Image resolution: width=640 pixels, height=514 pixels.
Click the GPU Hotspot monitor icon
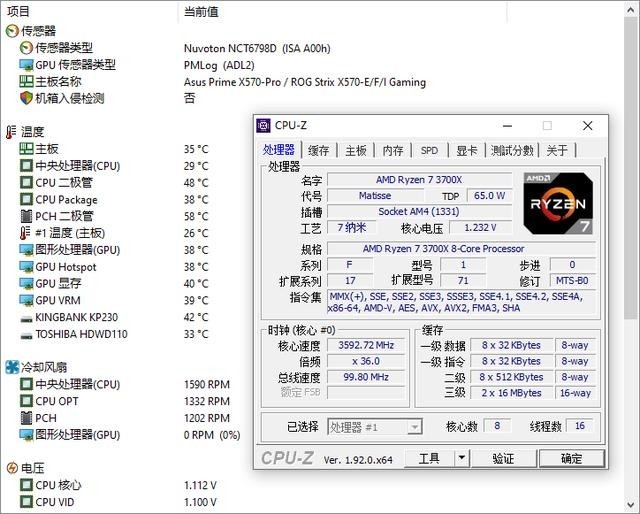coord(26,267)
